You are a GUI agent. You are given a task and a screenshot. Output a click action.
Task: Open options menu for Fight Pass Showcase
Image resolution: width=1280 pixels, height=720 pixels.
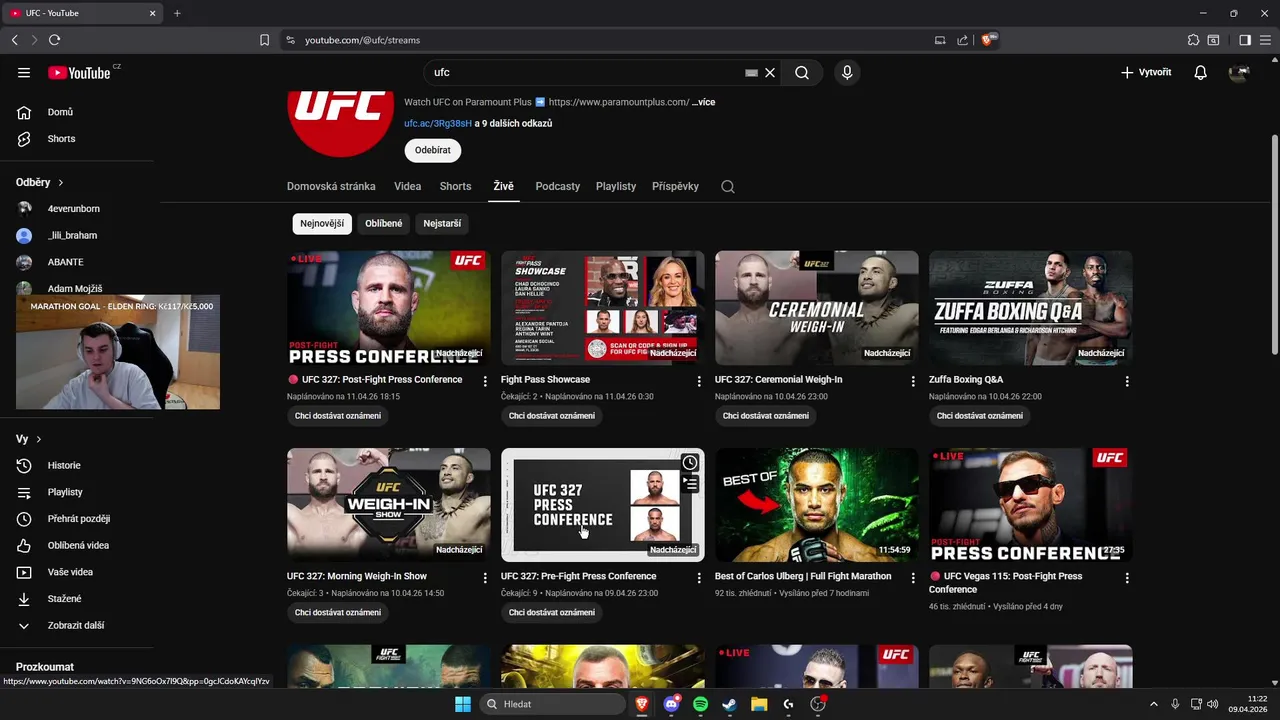click(x=699, y=381)
